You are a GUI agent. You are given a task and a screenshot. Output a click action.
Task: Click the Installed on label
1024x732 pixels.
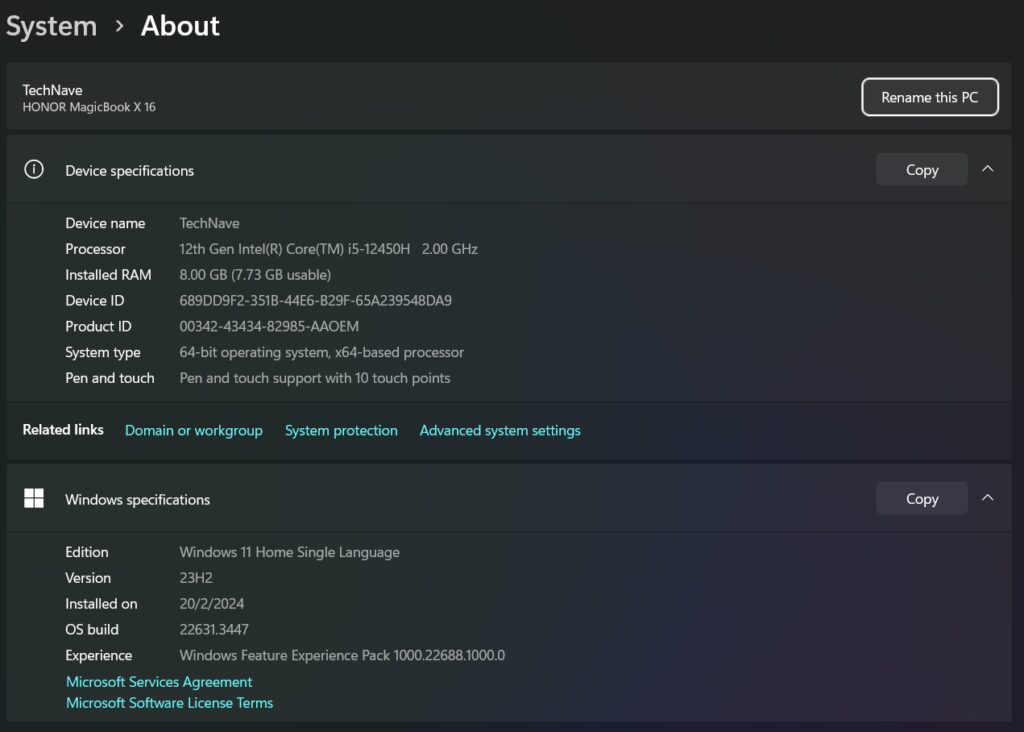pos(101,604)
